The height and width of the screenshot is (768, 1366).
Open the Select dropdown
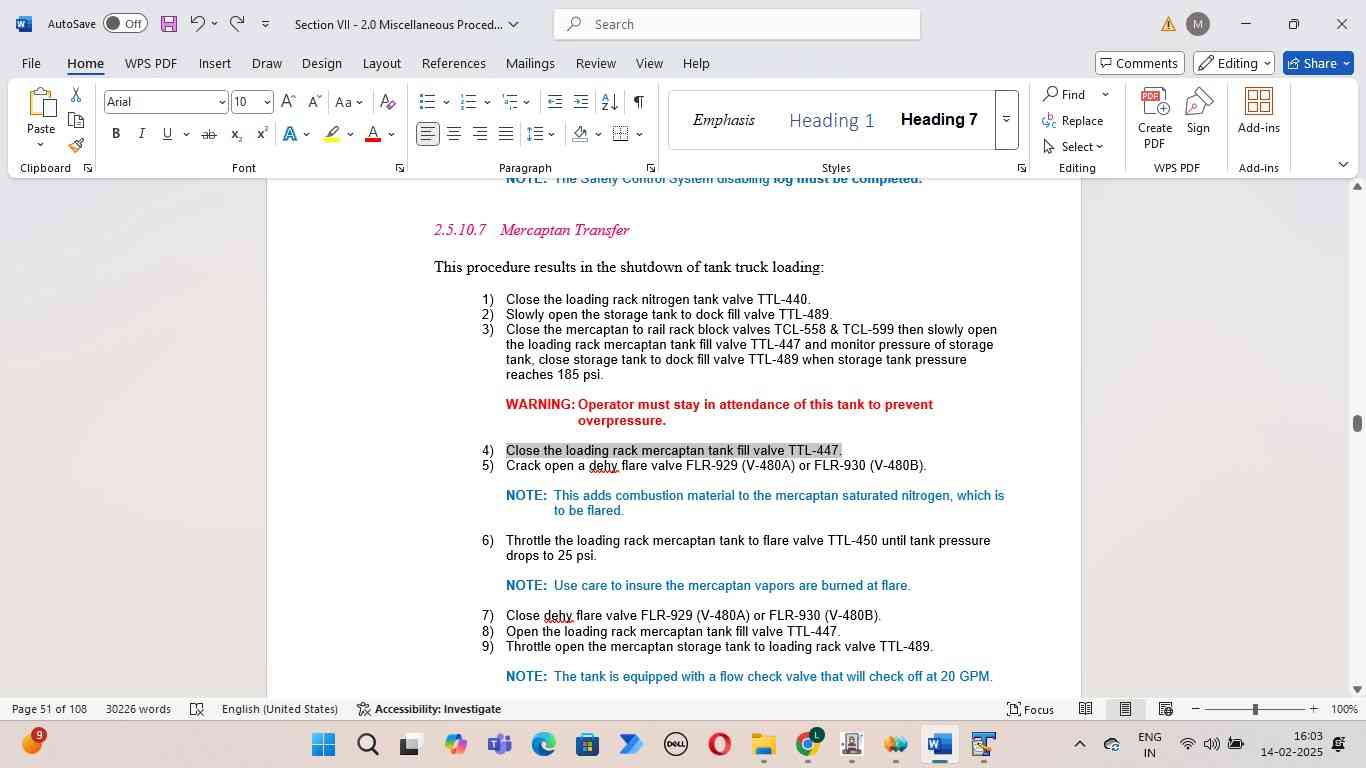pos(1073,147)
